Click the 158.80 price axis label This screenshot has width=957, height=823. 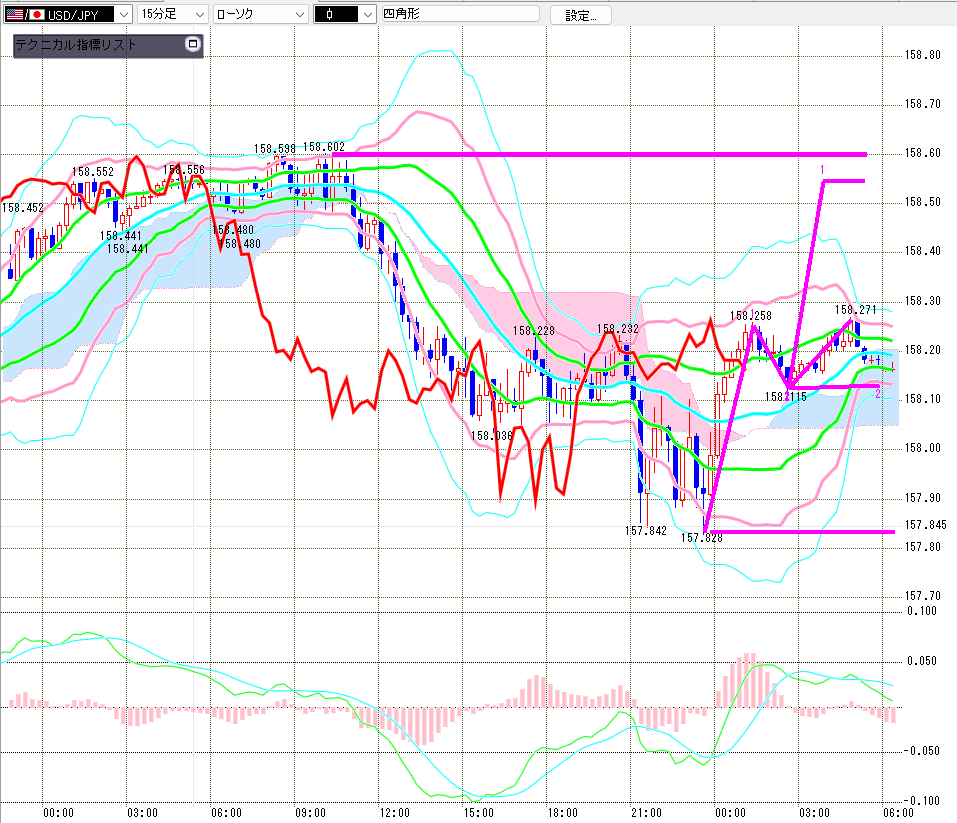[923, 55]
